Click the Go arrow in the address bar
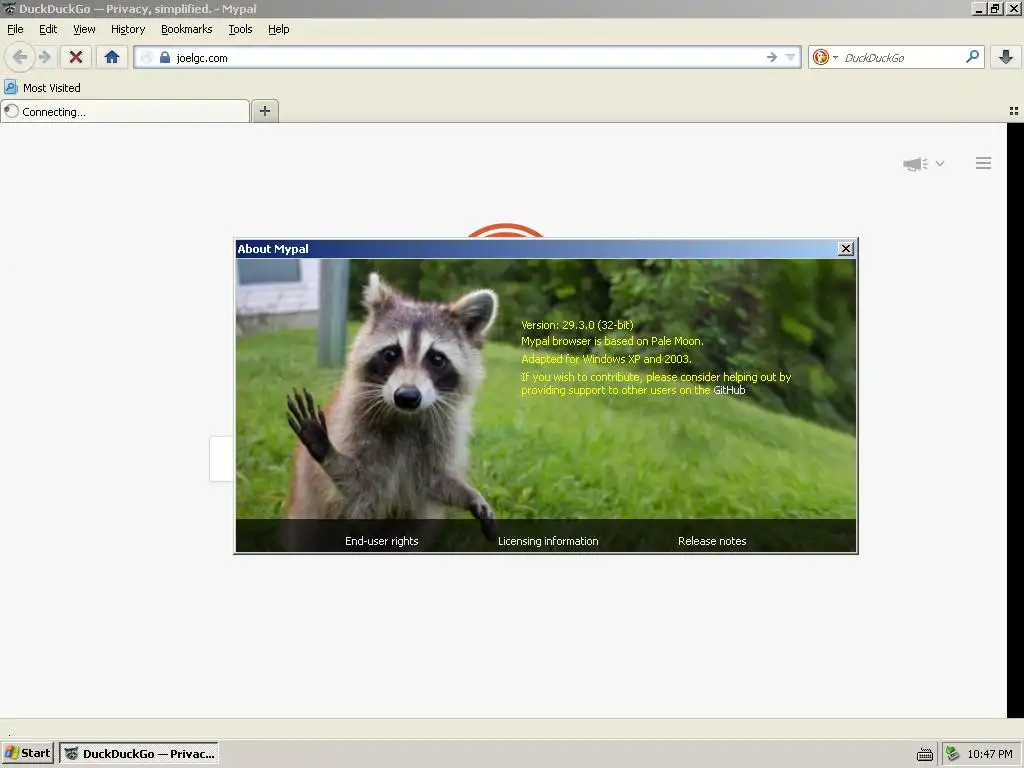 (x=772, y=57)
